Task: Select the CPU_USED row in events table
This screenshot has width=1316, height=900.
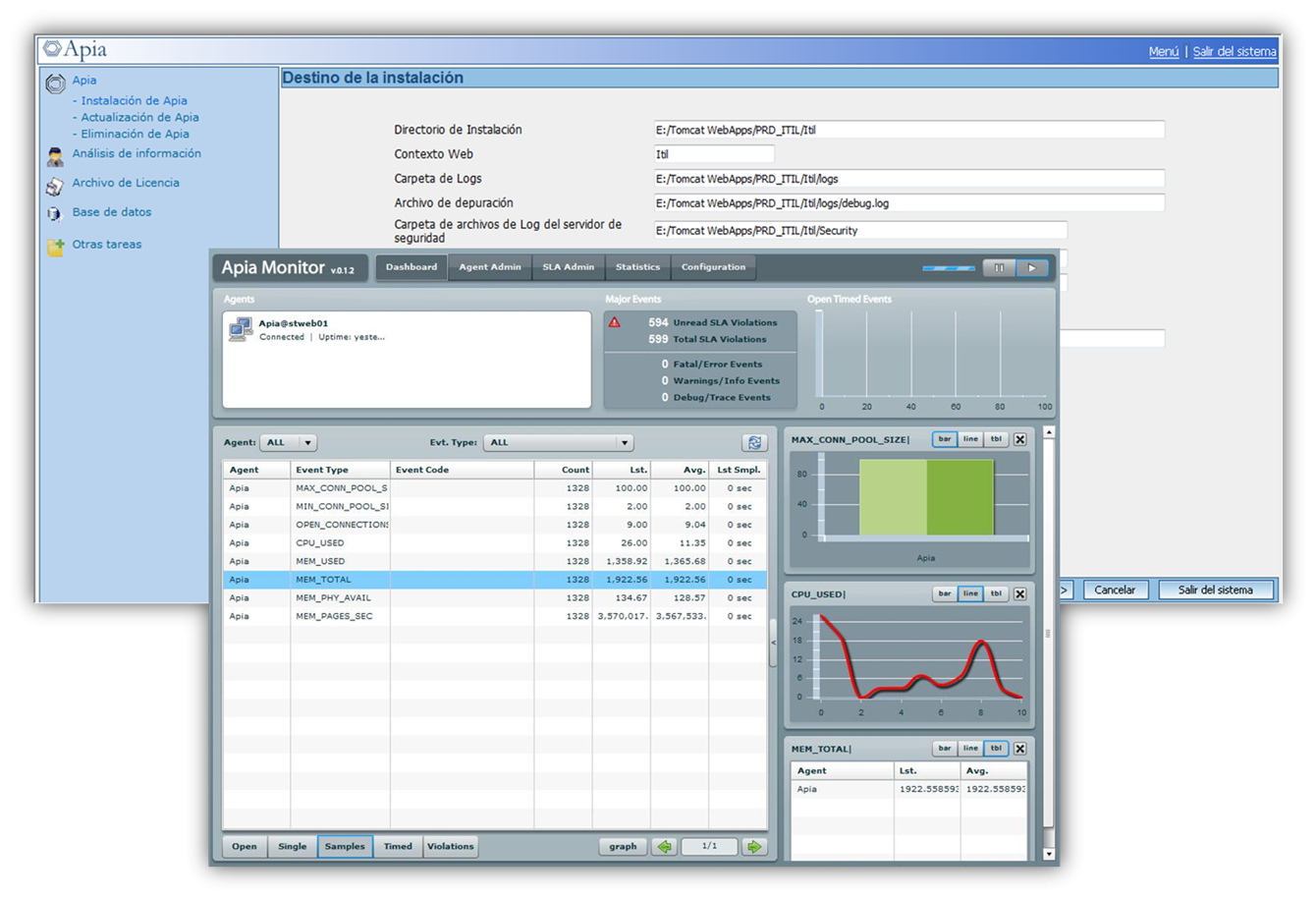Action: pyautogui.click(x=495, y=543)
